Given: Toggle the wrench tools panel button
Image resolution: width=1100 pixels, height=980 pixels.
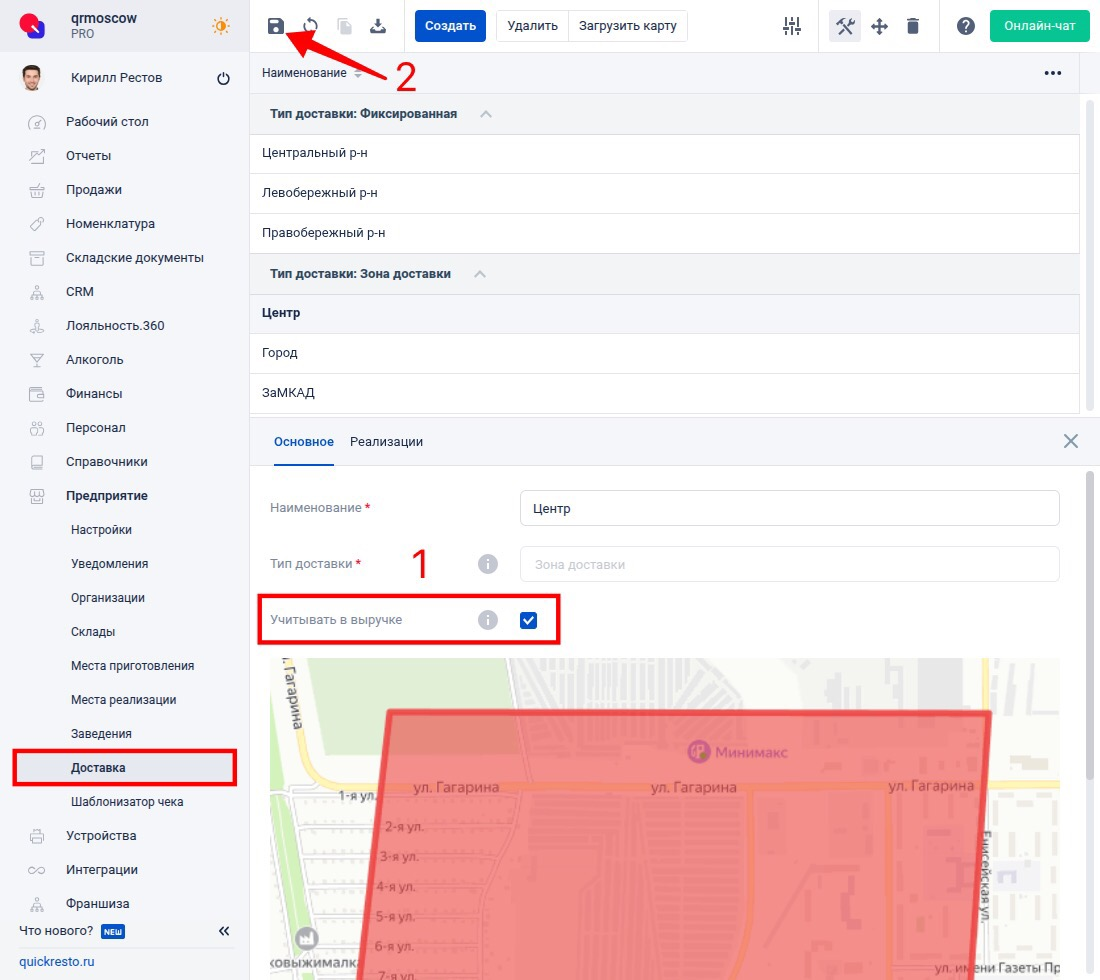Looking at the screenshot, I should click(845, 26).
